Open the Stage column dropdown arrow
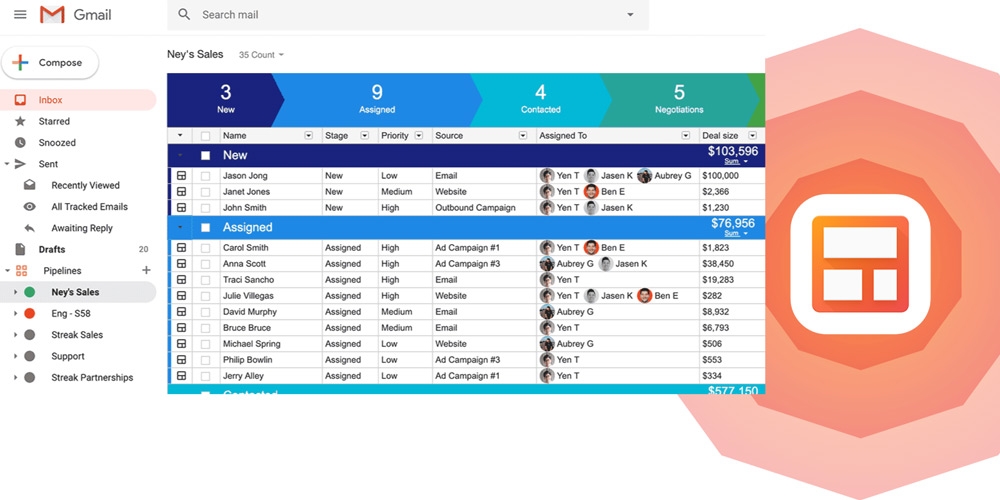1000x500 pixels. pyautogui.click(x=364, y=136)
